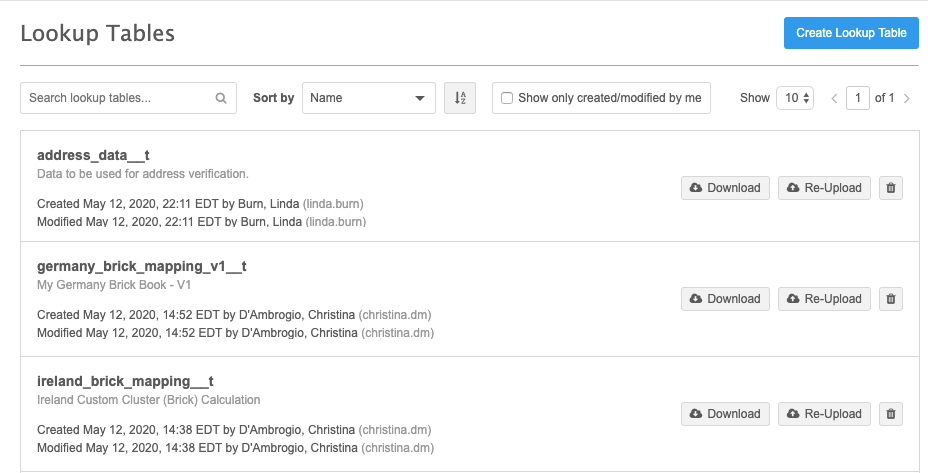The image size is (928, 473).
Task: Open the germany_brick_mapping_v1__t table name
Action: (x=141, y=266)
